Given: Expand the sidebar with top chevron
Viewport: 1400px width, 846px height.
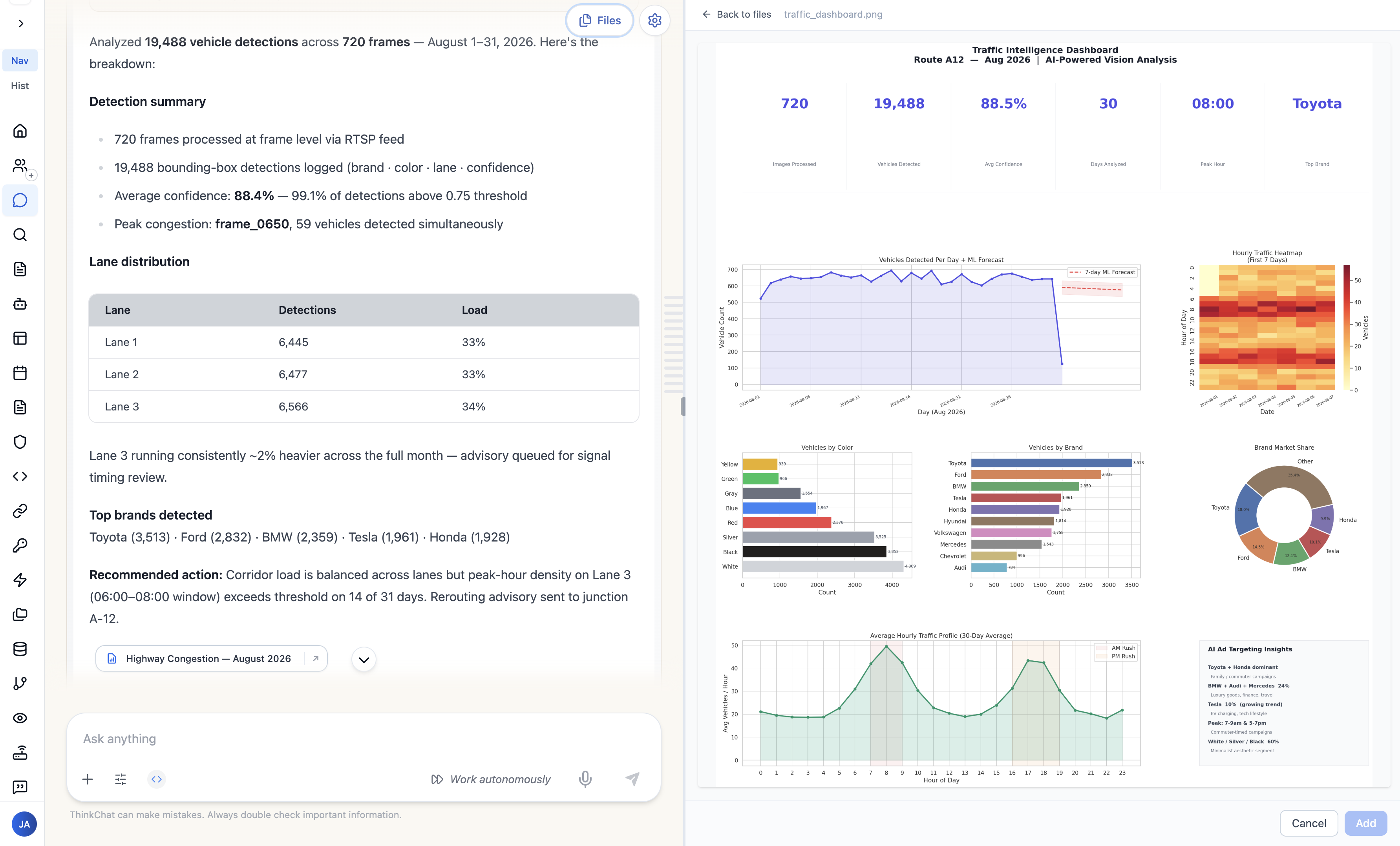Looking at the screenshot, I should 21,23.
